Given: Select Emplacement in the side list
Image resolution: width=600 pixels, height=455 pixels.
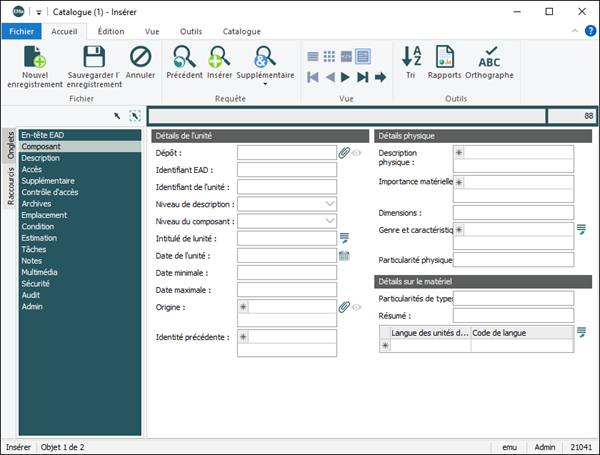Looking at the screenshot, I should (44, 215).
